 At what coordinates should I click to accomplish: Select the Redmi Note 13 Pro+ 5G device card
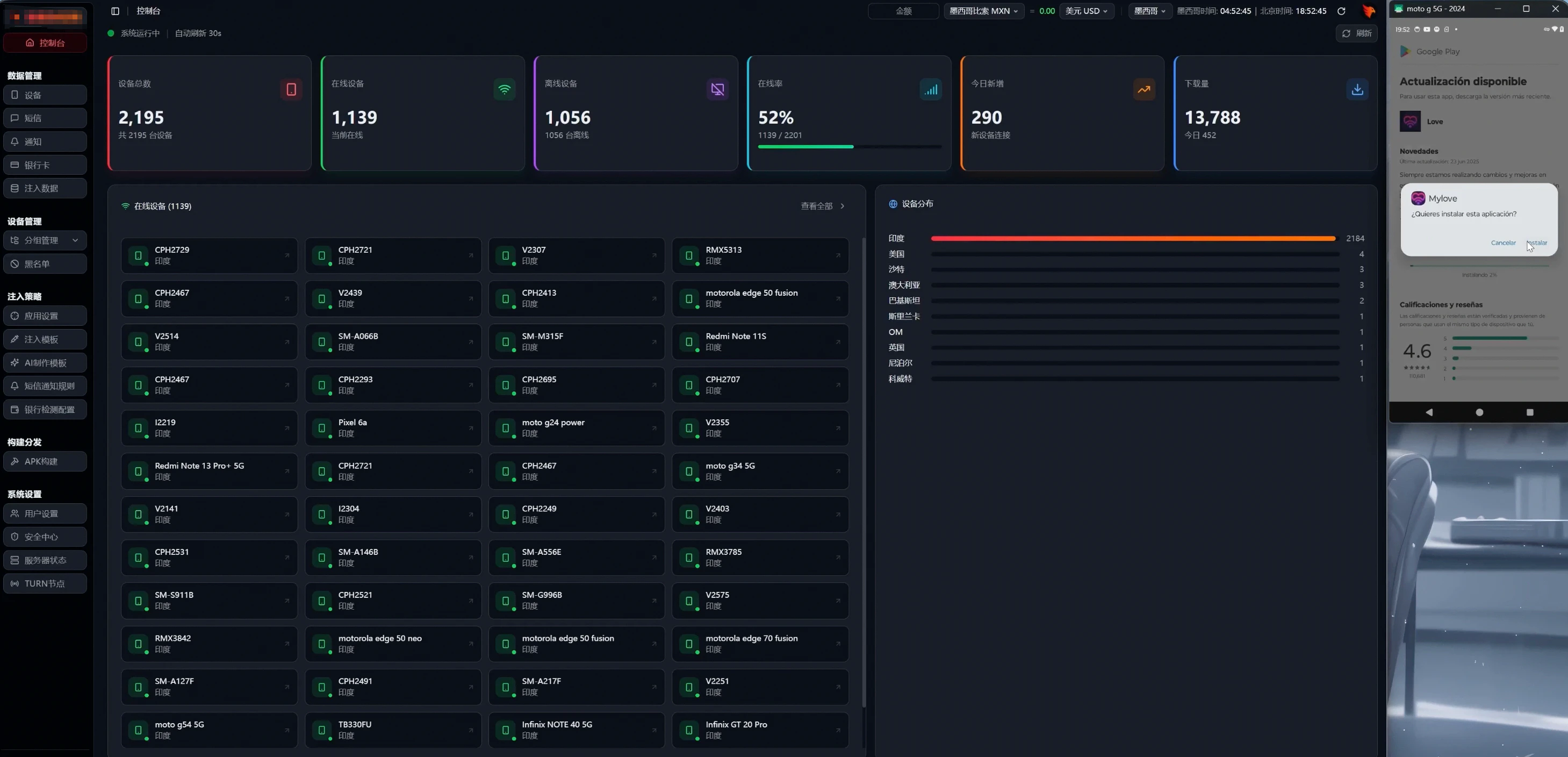point(209,472)
